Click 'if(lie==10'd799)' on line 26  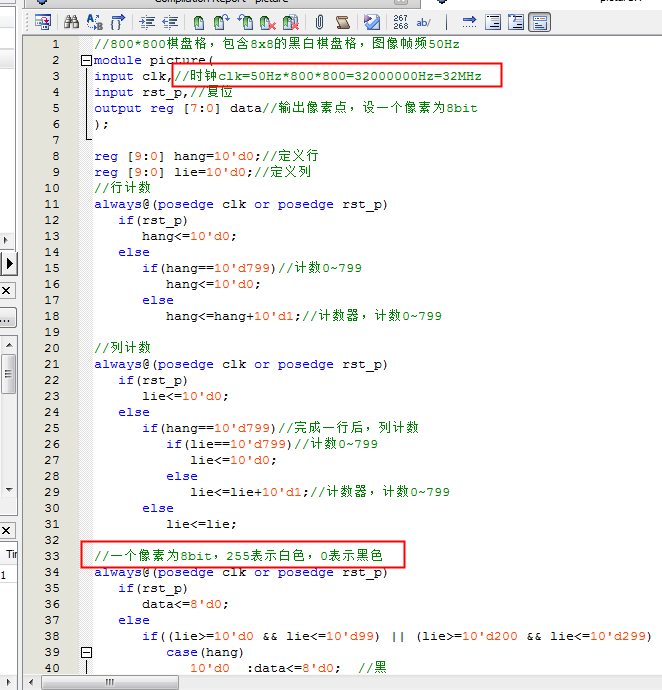click(x=229, y=444)
